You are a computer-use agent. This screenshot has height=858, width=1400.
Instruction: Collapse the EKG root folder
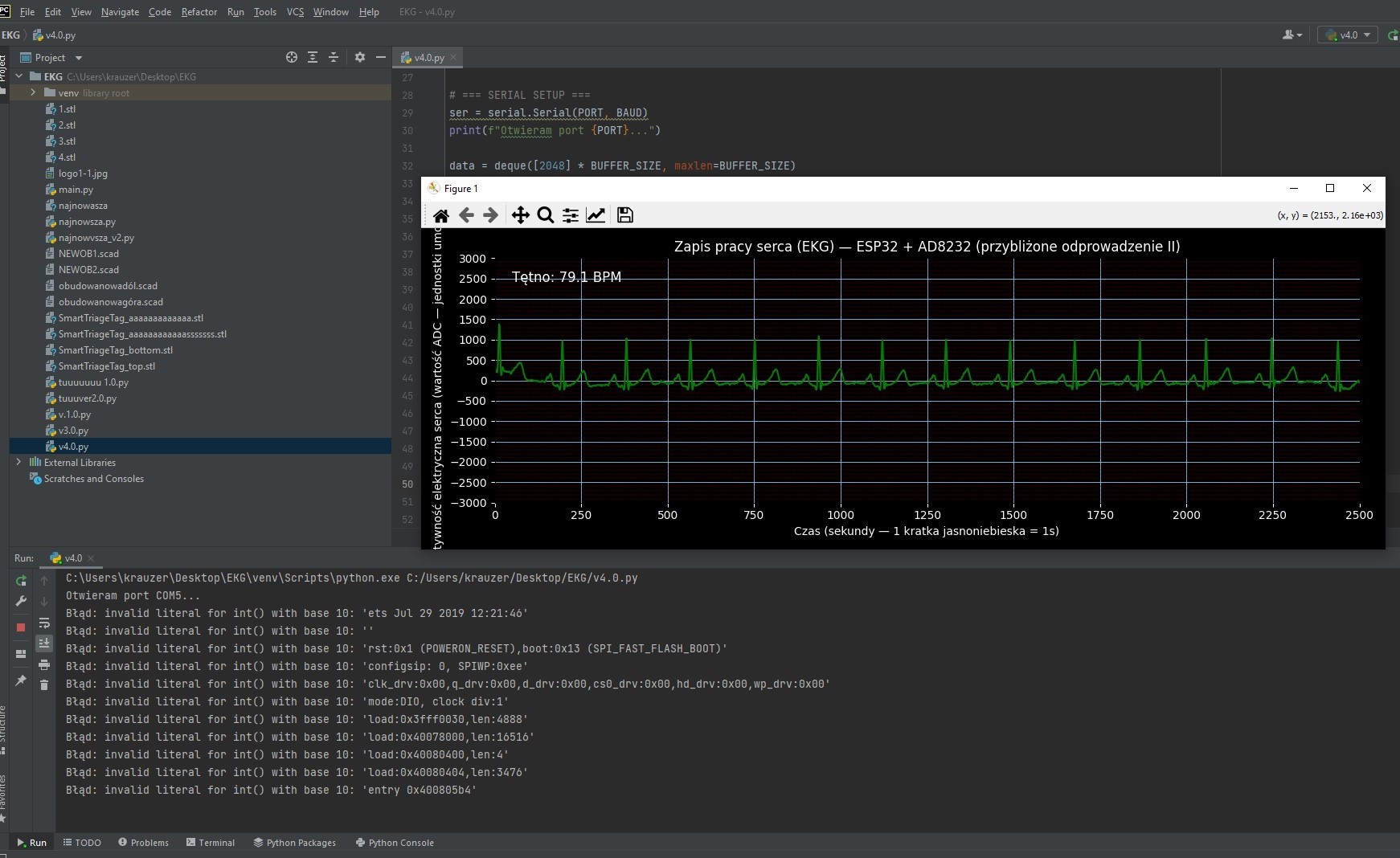point(18,76)
